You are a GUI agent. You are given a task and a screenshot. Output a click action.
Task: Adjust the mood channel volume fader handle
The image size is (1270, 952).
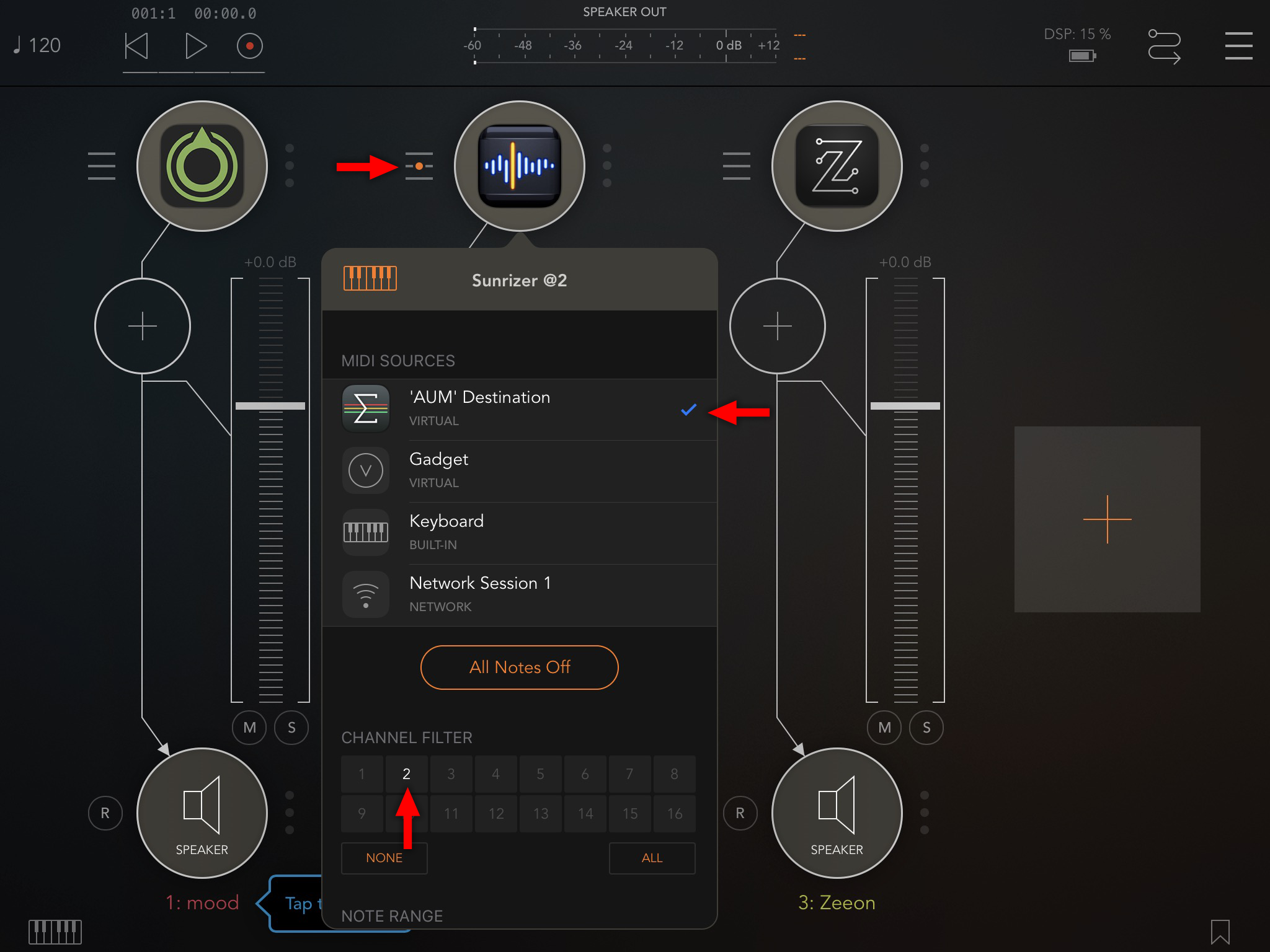[x=270, y=406]
